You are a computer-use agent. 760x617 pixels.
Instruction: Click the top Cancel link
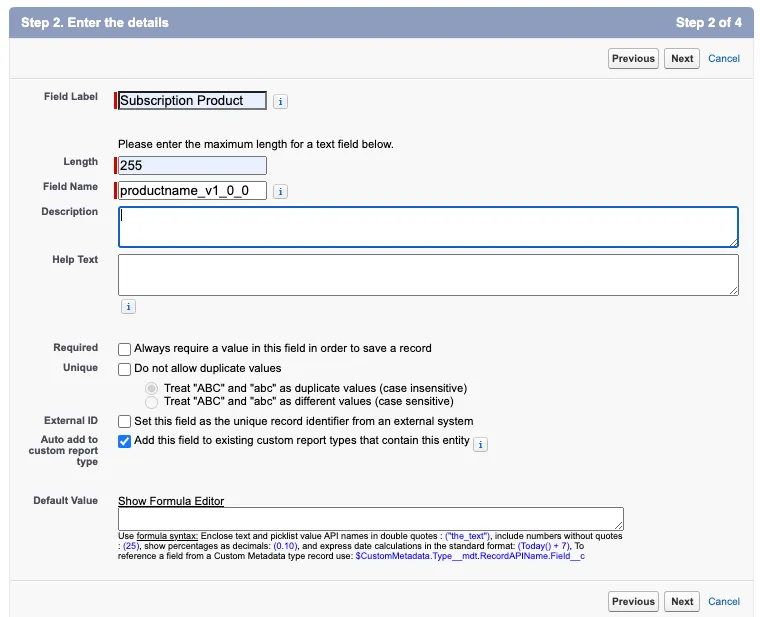[724, 59]
